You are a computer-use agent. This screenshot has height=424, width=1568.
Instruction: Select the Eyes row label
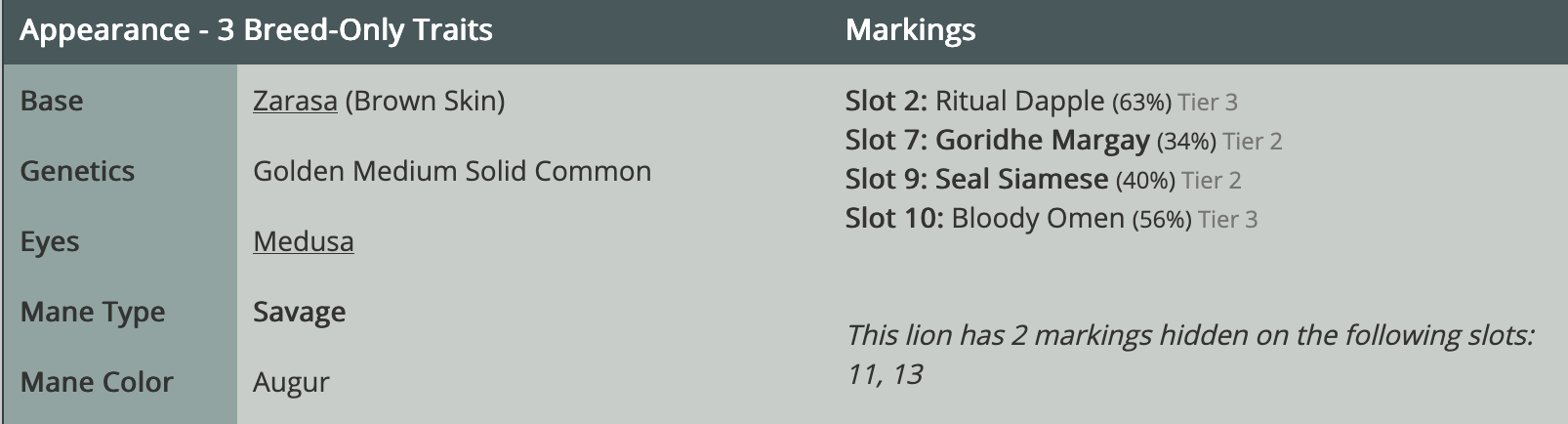tap(50, 241)
